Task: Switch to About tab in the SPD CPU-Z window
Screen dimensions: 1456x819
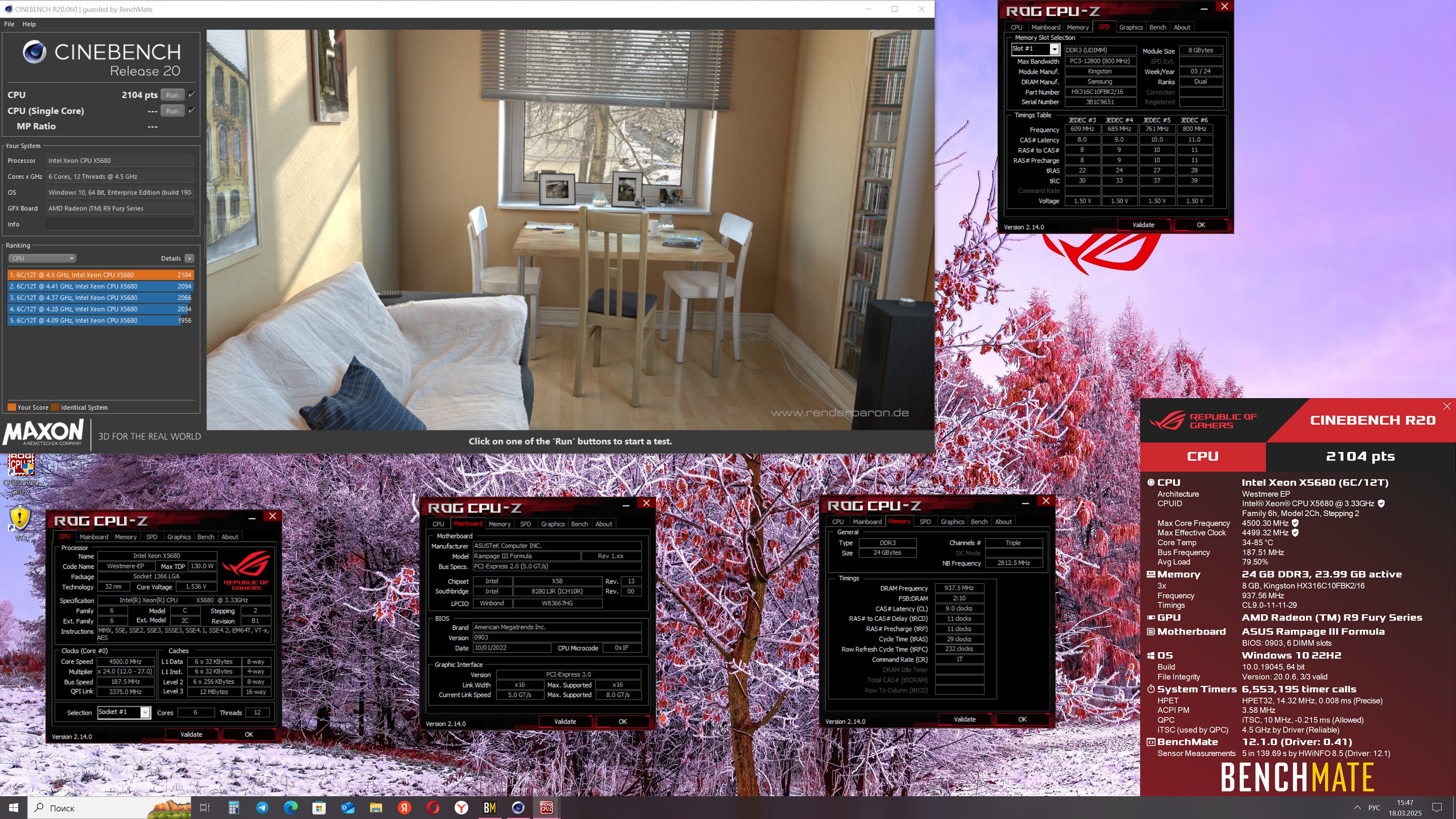Action: [1181, 27]
